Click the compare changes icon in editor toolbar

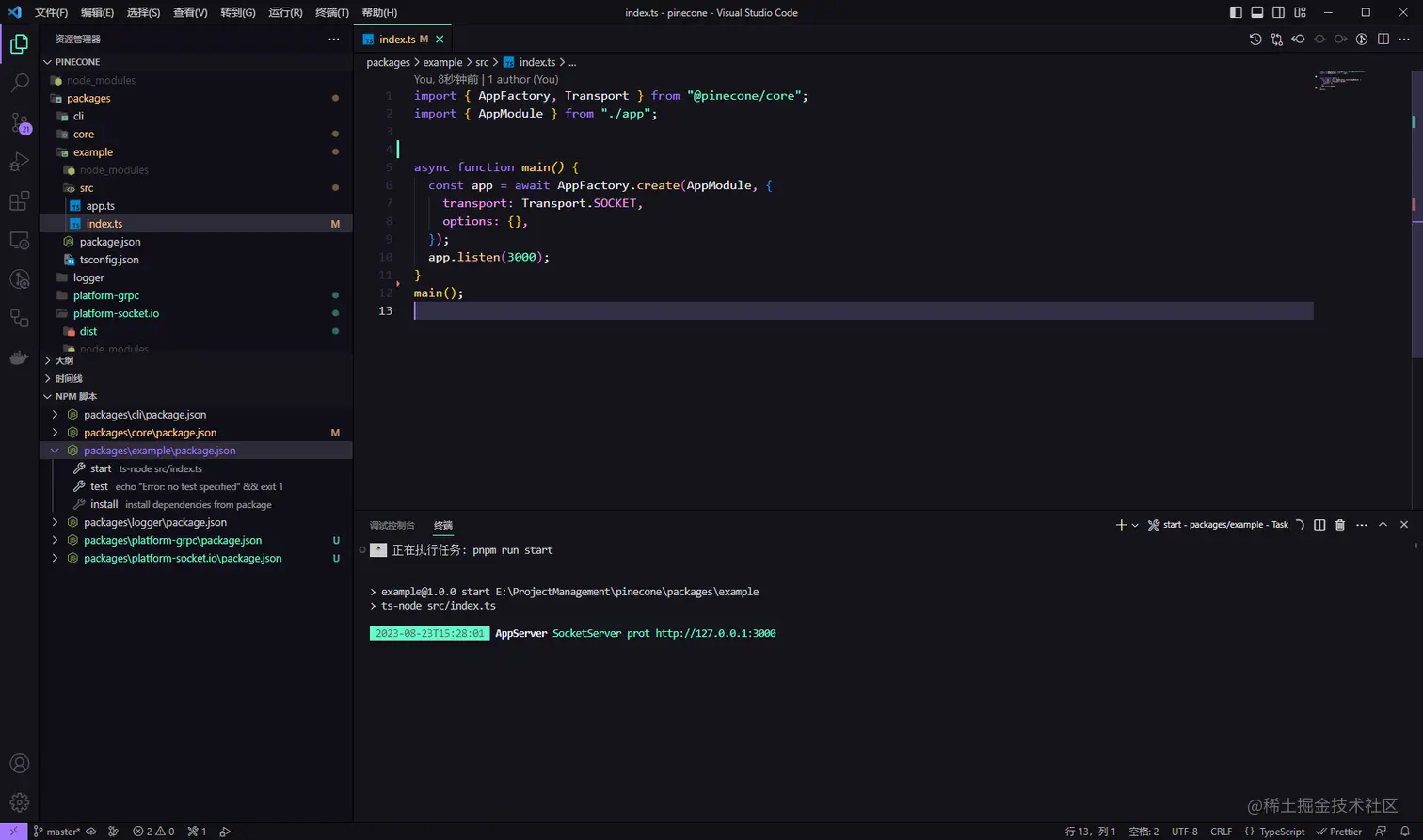click(1277, 40)
